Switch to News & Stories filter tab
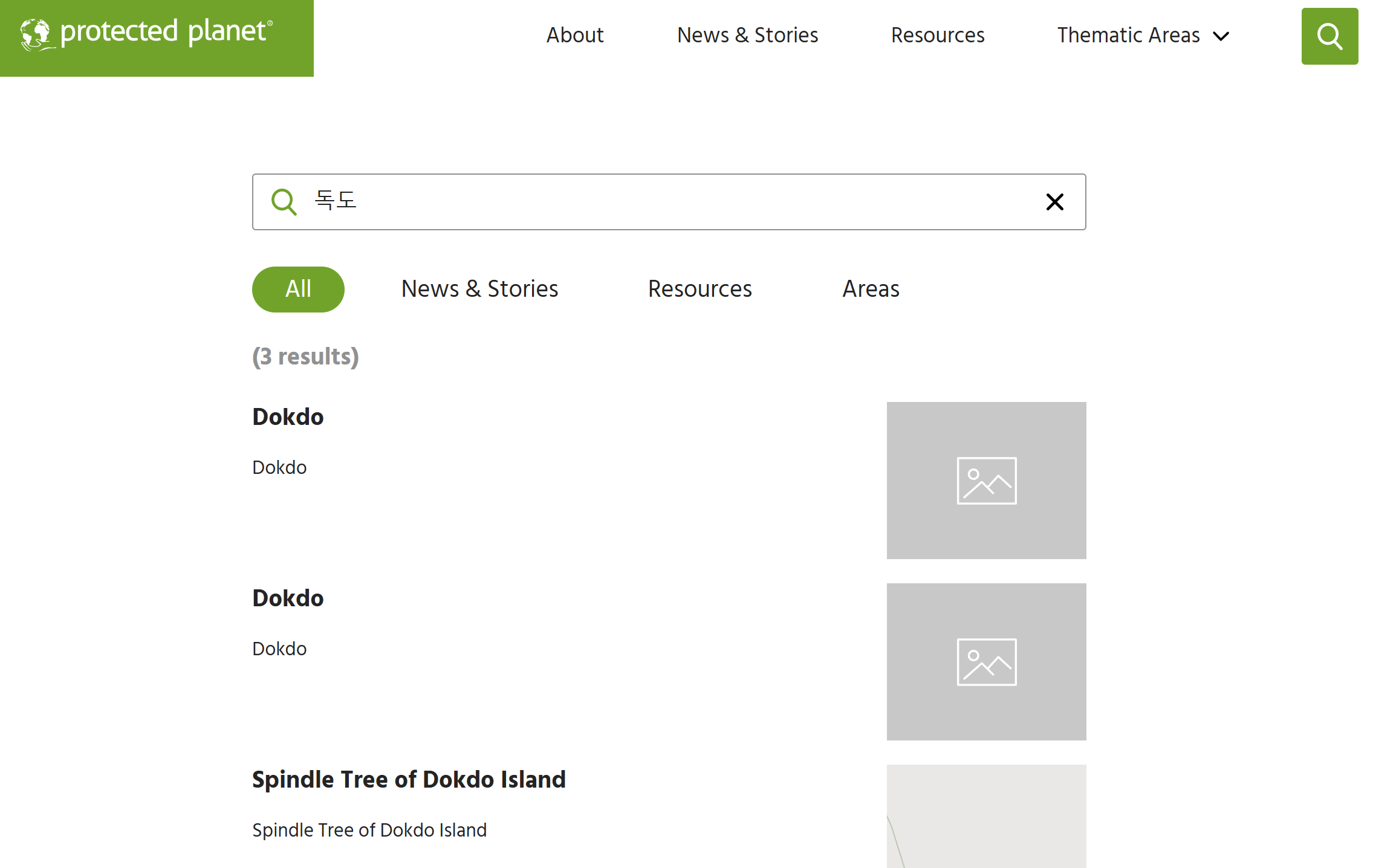Image resolution: width=1373 pixels, height=868 pixels. [479, 289]
